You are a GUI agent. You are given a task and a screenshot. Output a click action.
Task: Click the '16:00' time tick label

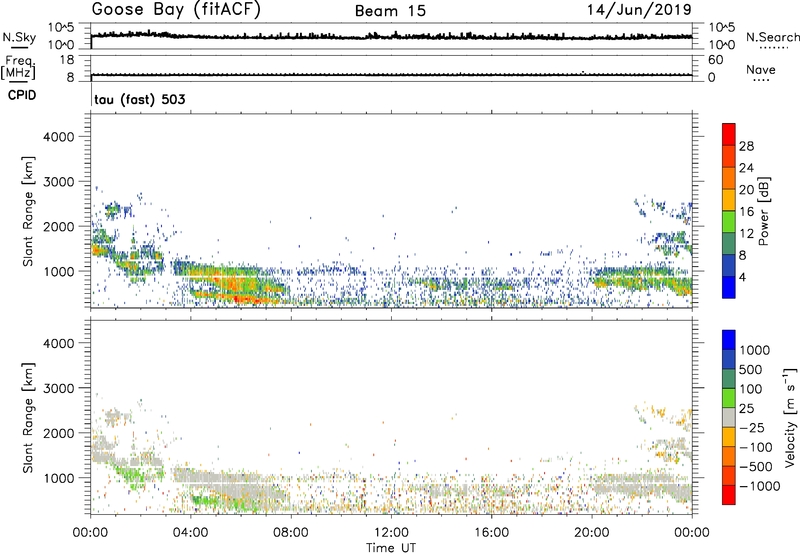click(x=491, y=533)
